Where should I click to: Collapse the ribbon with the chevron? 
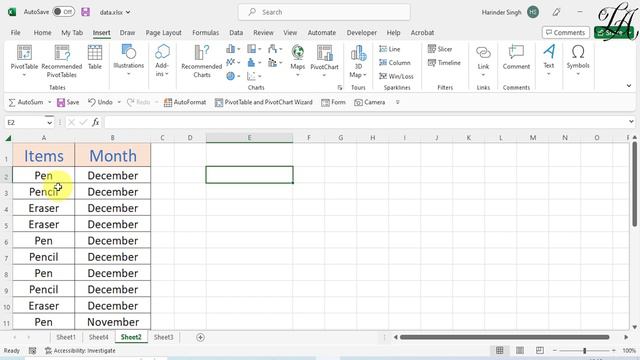pos(629,86)
